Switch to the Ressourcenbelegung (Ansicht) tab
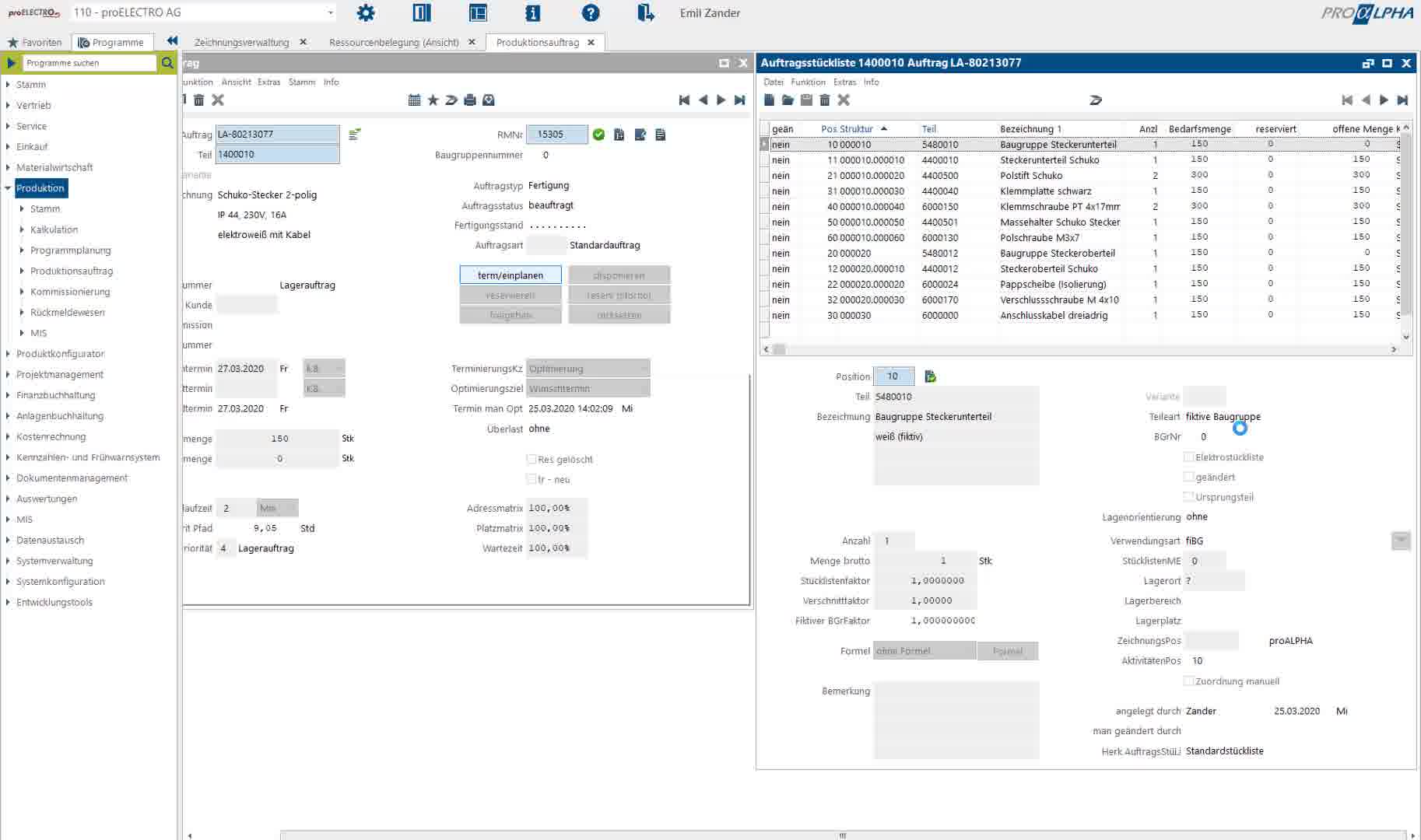 (394, 42)
